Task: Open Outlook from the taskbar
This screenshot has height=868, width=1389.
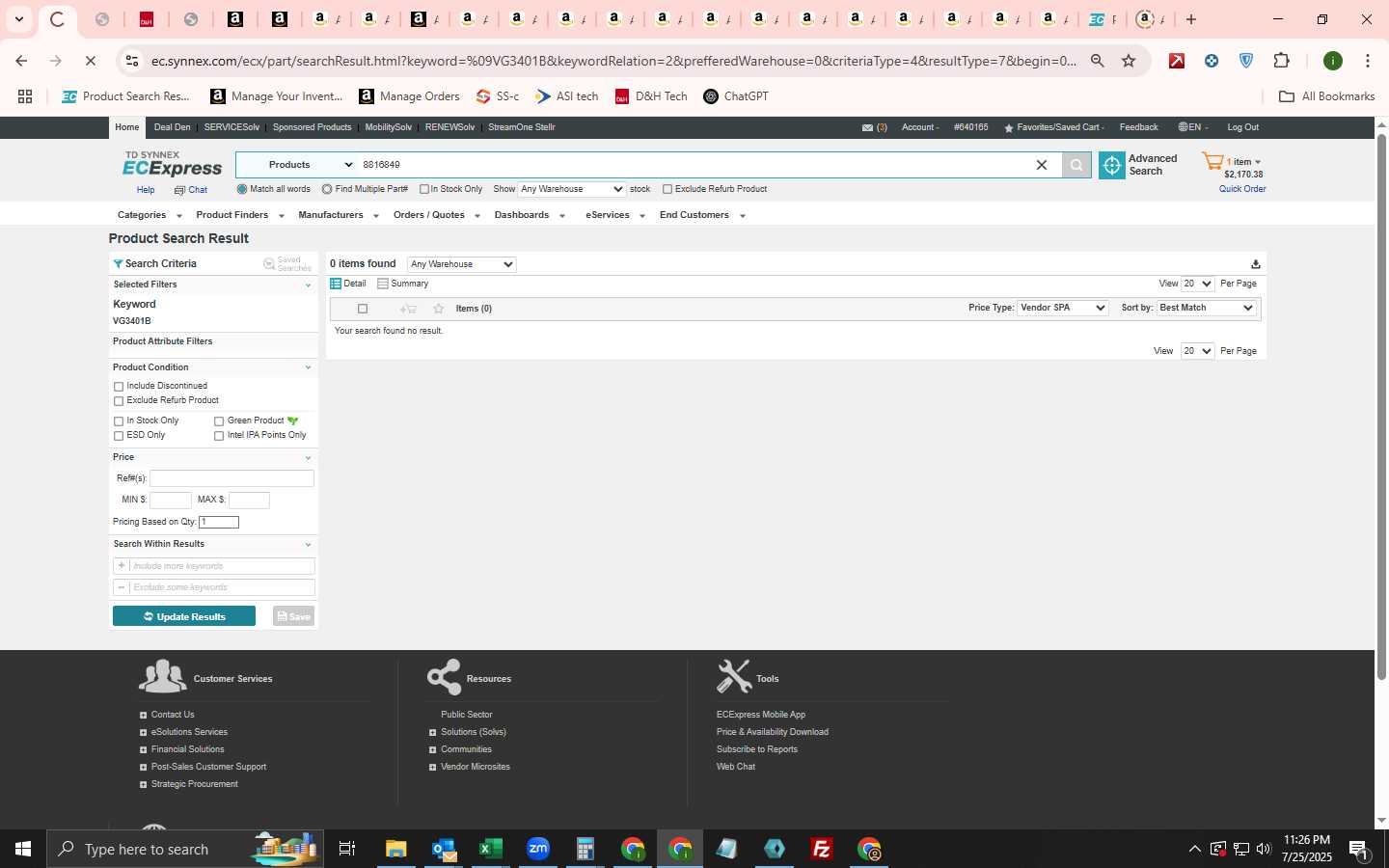Action: [443, 849]
